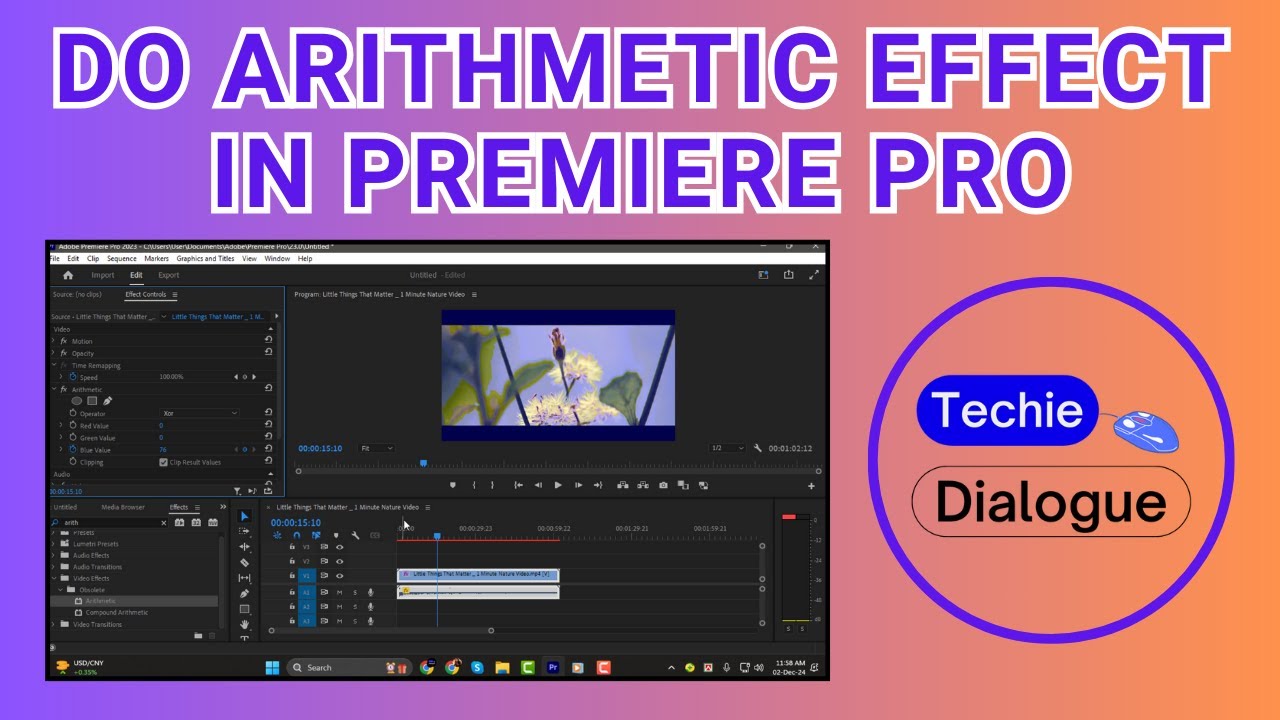The image size is (1280, 720).
Task: Clear the arith search text
Action: point(164,522)
